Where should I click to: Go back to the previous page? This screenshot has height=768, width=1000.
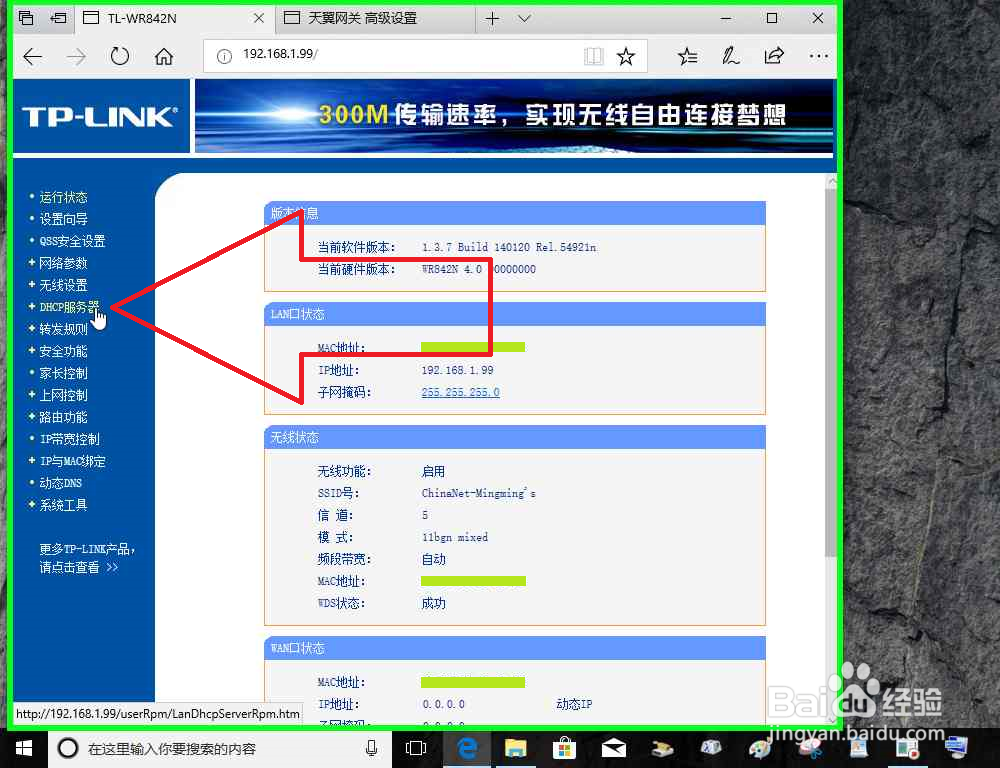coord(33,57)
